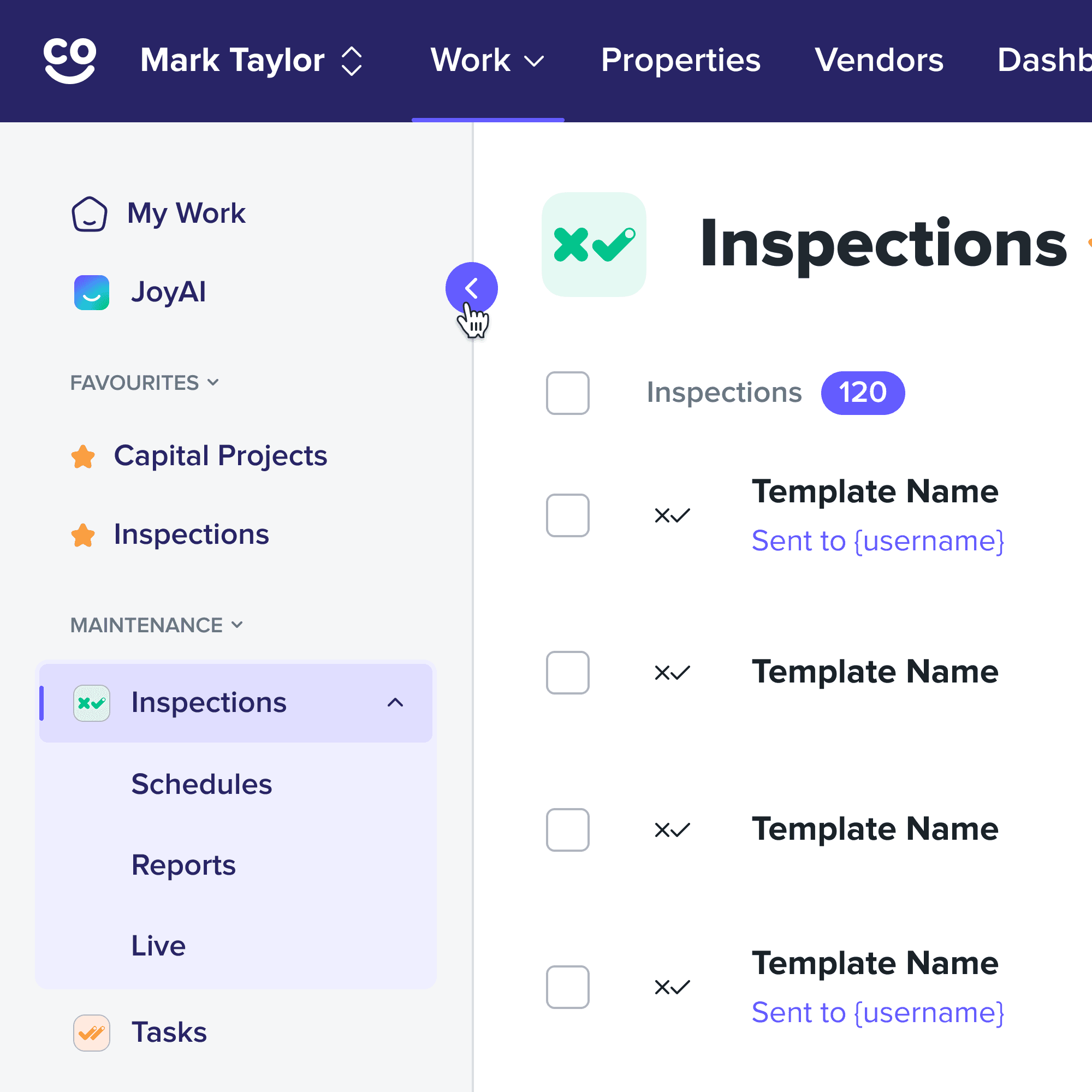Screen dimensions: 1092x1092
Task: Open My Work from the sidebar
Action: coord(186,213)
